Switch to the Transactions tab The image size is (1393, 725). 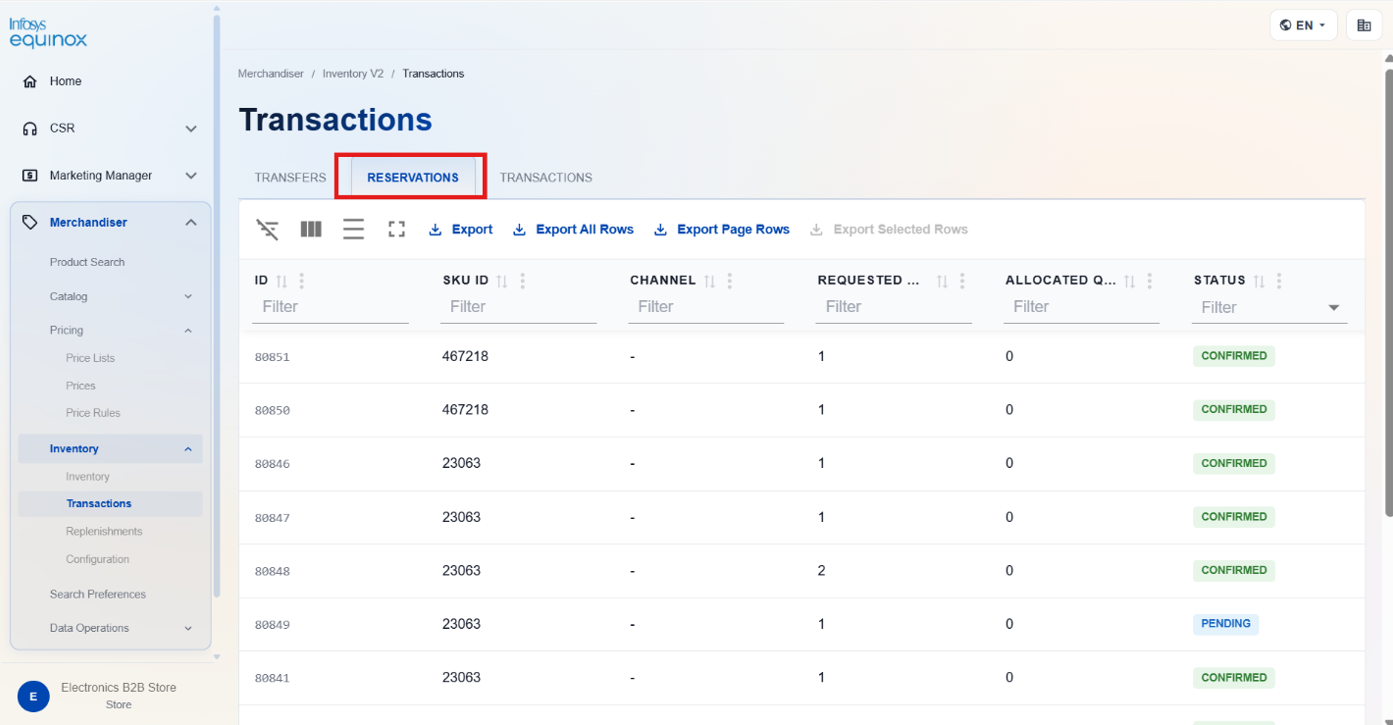click(x=546, y=178)
